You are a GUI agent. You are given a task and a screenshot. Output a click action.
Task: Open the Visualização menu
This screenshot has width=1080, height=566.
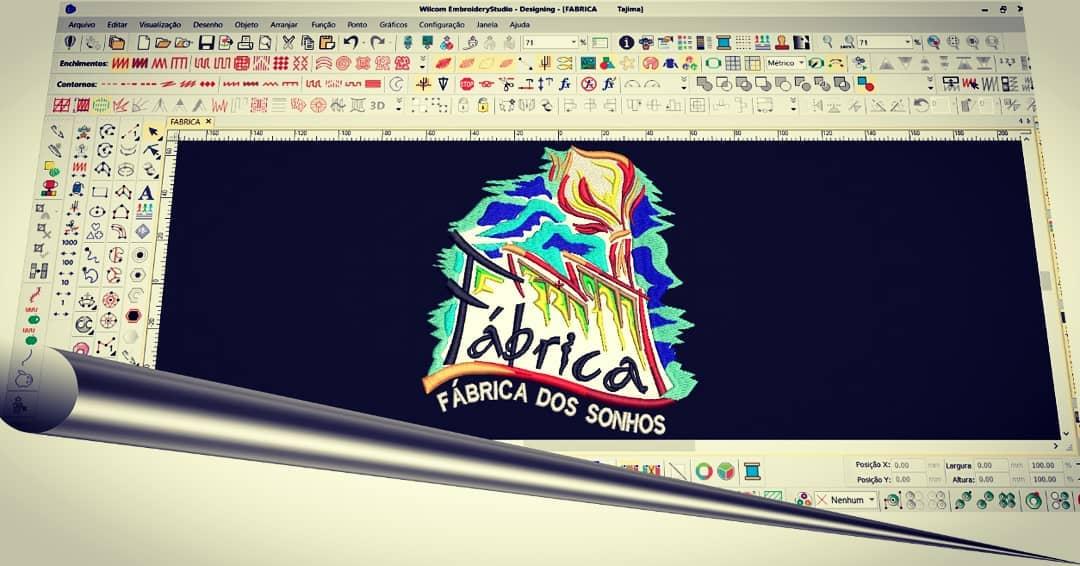tap(160, 25)
